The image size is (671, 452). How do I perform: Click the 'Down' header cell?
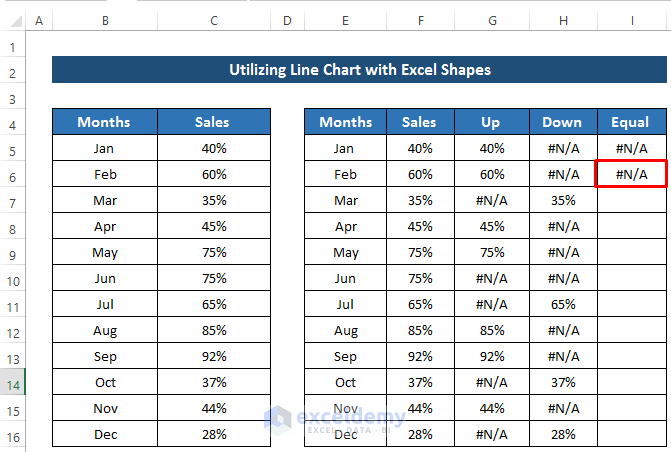(x=562, y=122)
